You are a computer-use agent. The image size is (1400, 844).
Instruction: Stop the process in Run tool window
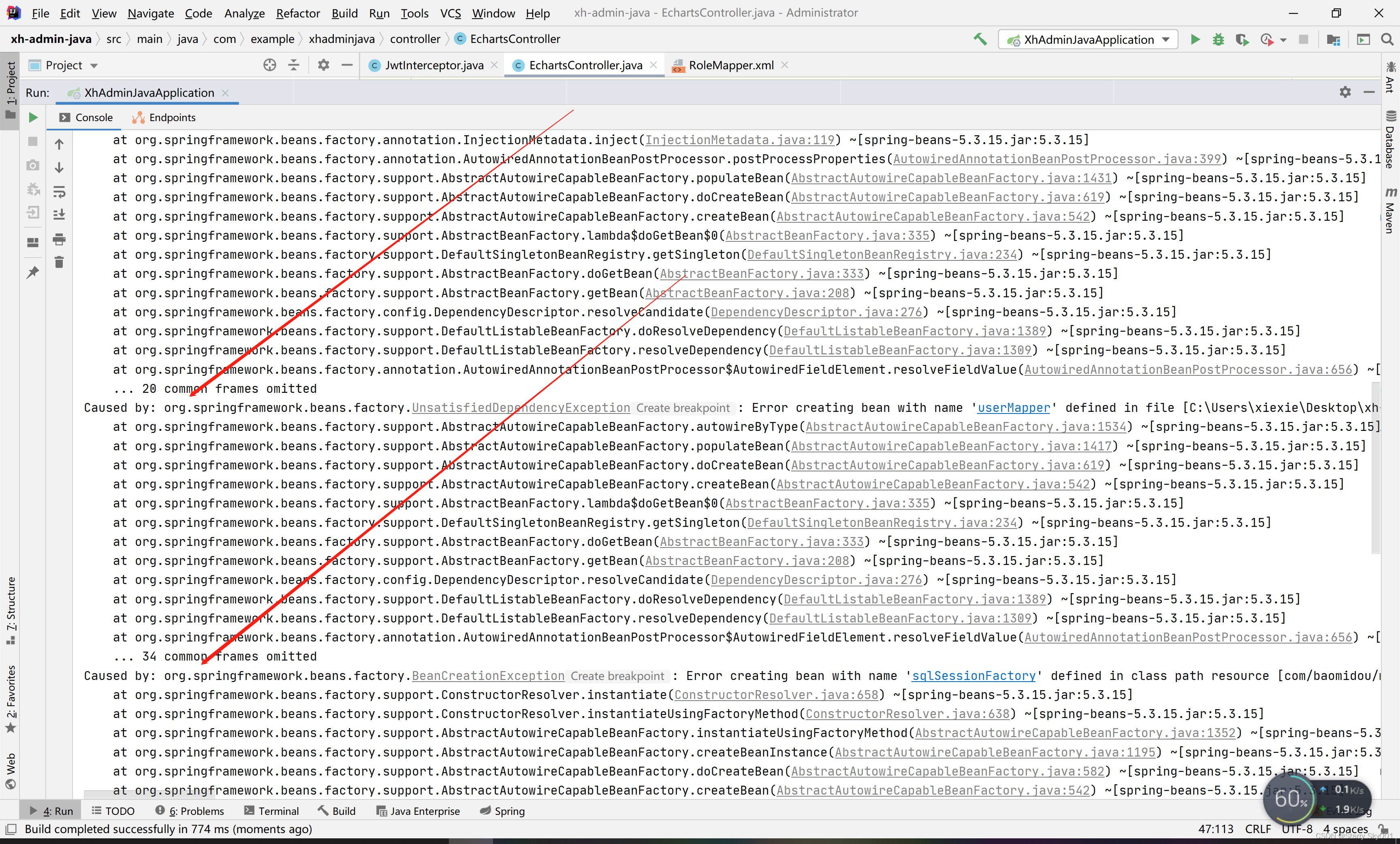coord(33,141)
